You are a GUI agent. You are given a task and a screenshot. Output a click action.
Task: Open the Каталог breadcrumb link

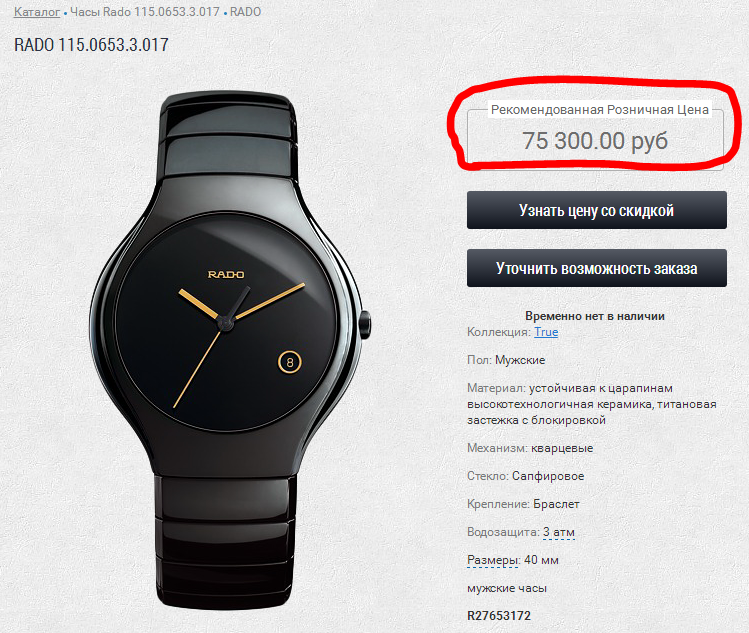tap(37, 12)
